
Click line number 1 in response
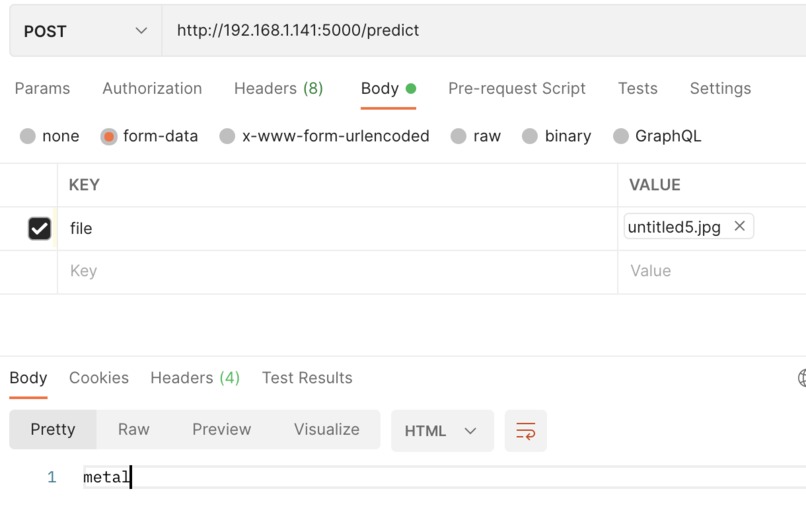[x=51, y=477]
